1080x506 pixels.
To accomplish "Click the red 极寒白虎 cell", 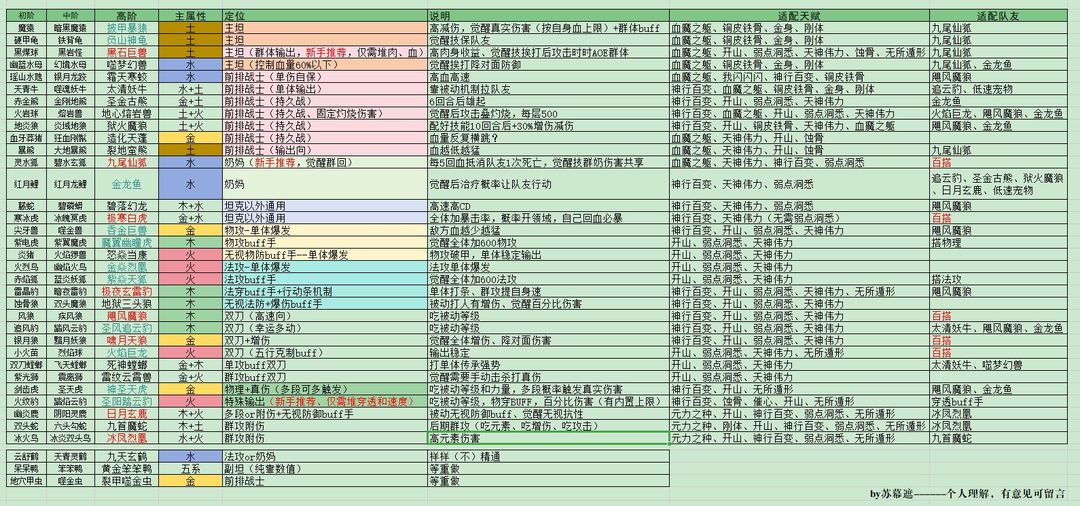I will pyautogui.click(x=126, y=218).
